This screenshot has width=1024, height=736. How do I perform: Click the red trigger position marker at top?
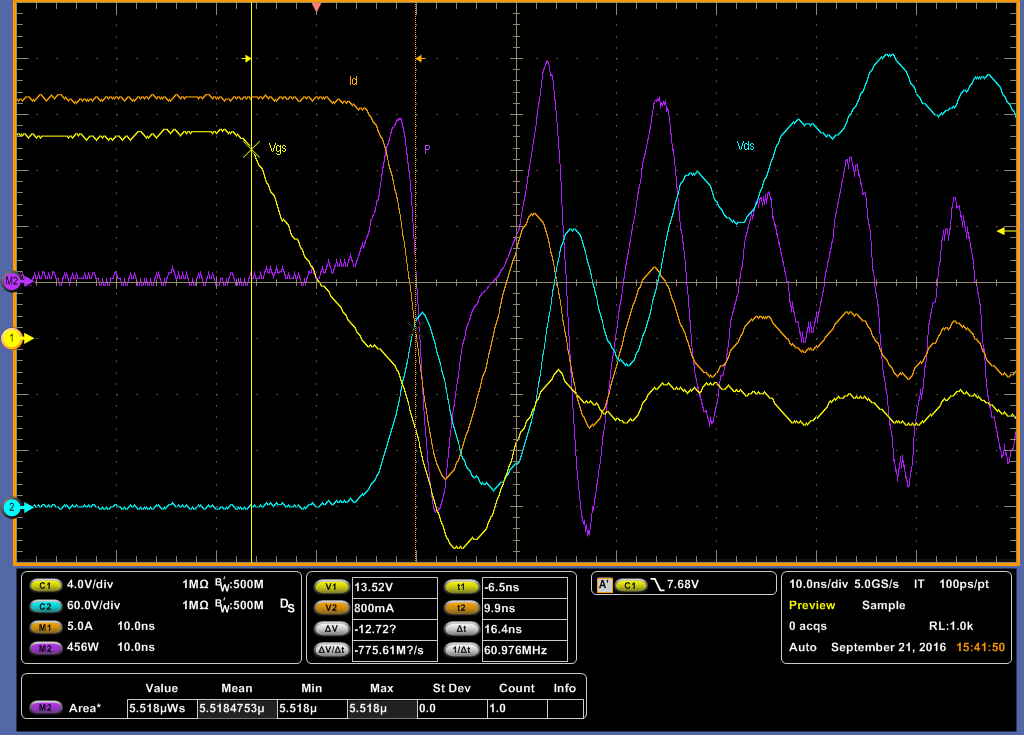click(x=316, y=7)
